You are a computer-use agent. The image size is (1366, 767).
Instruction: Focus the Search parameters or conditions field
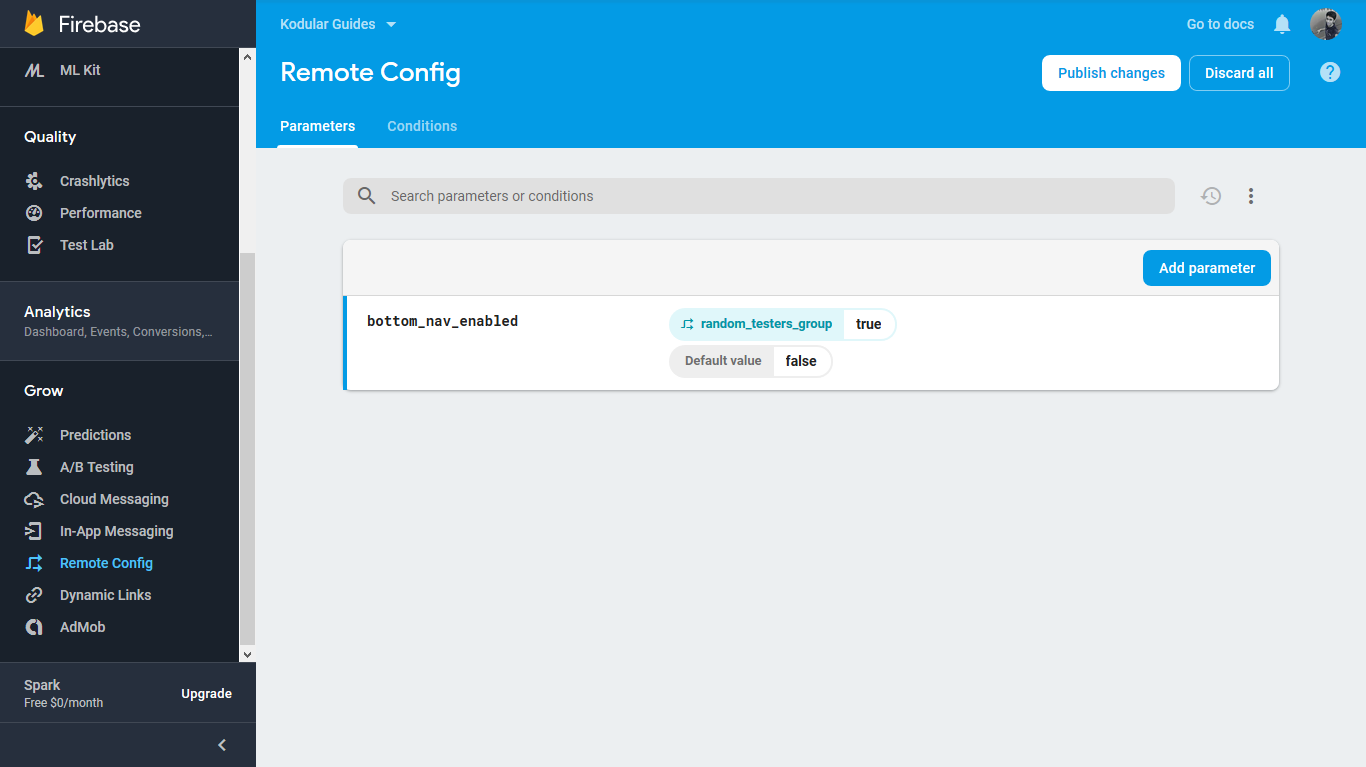759,196
